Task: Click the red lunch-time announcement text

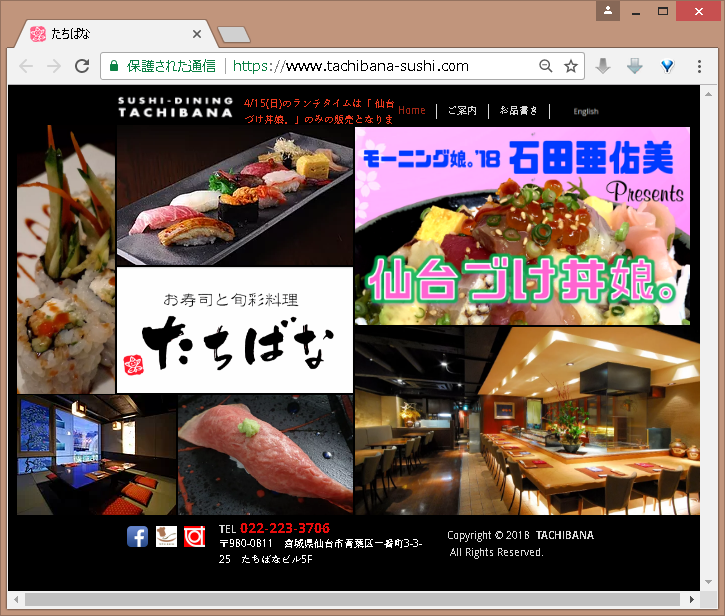Action: [x=319, y=111]
